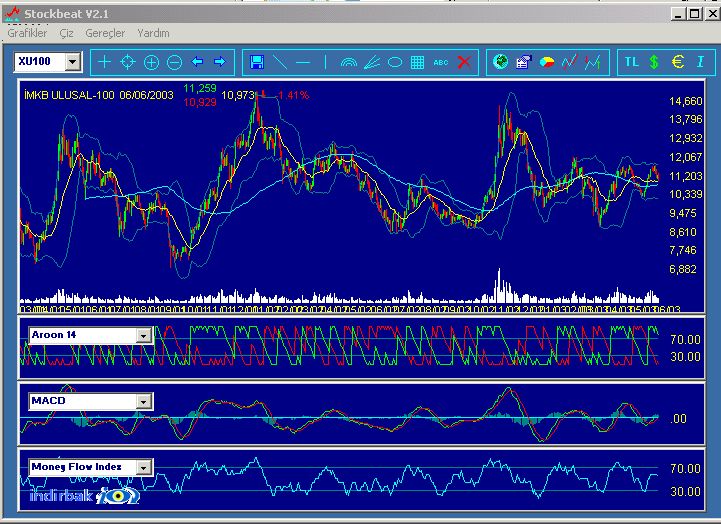Expand the Money Flow Index dropdown
The width and height of the screenshot is (721, 524).
(x=143, y=467)
